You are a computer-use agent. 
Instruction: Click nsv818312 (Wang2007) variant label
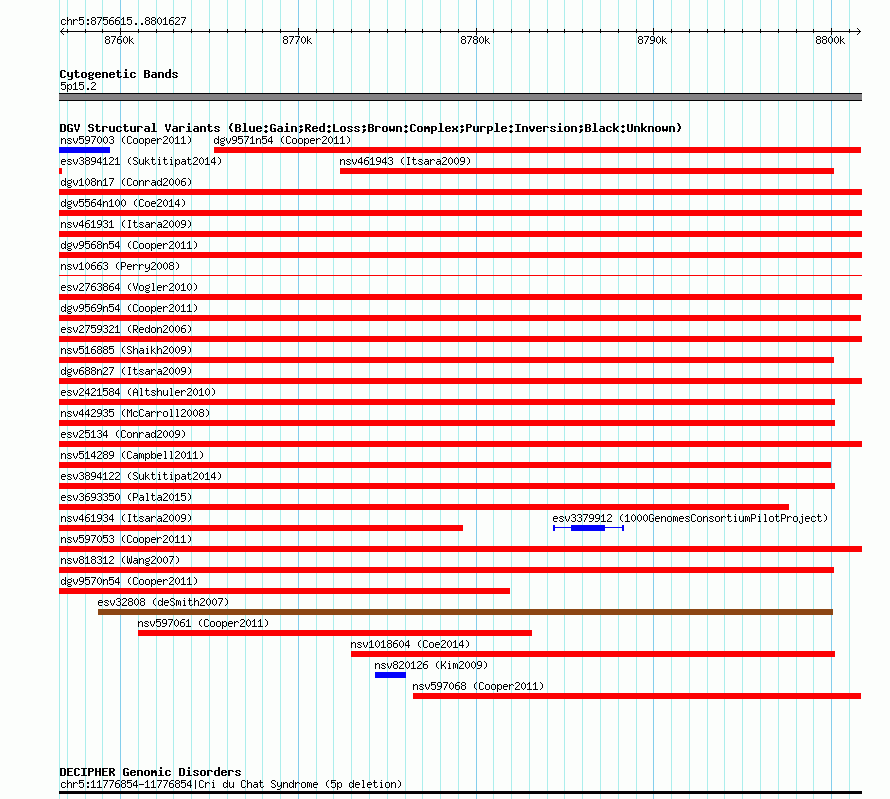pyautogui.click(x=120, y=560)
